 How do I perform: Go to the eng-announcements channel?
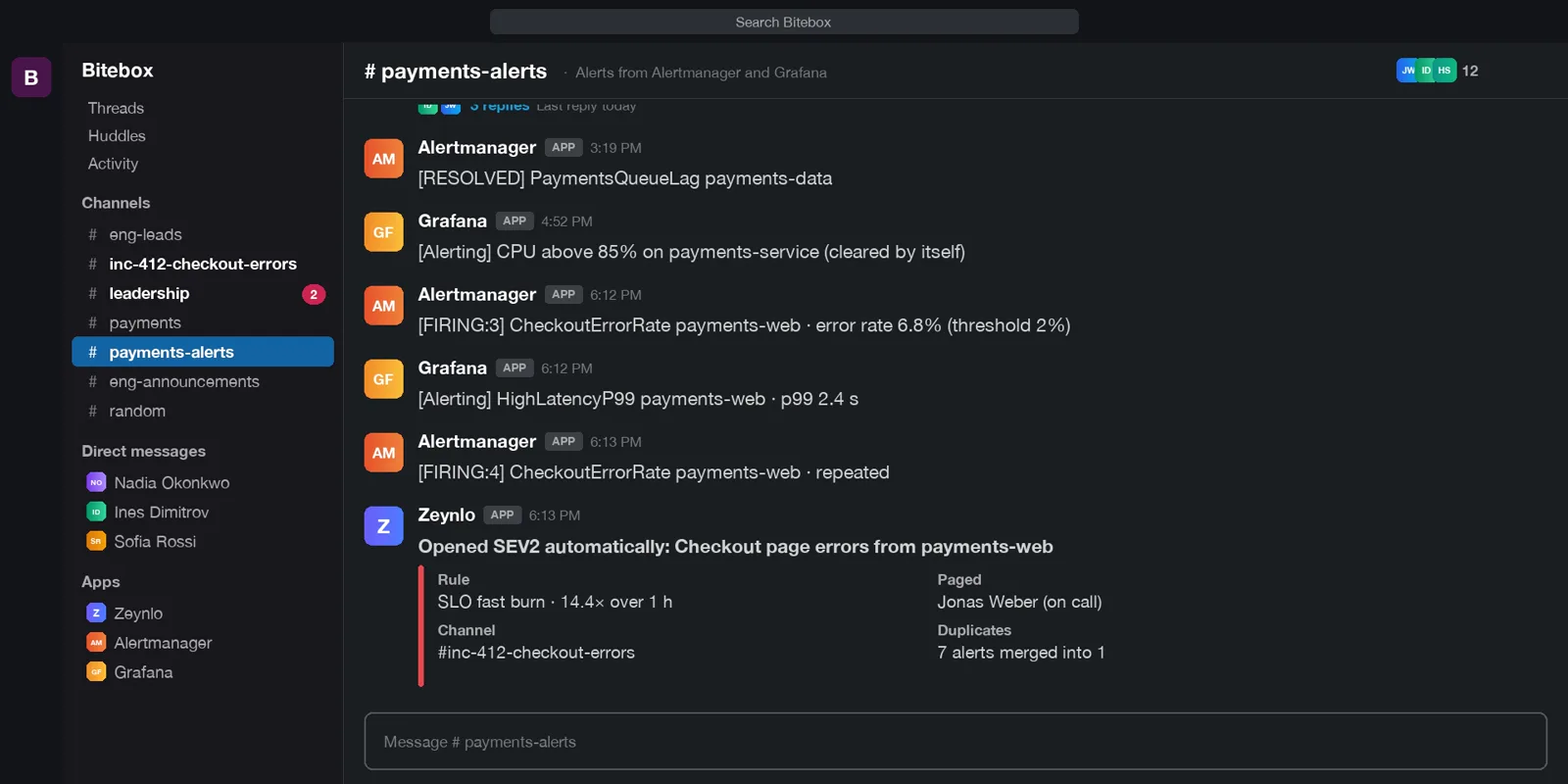pos(203,381)
